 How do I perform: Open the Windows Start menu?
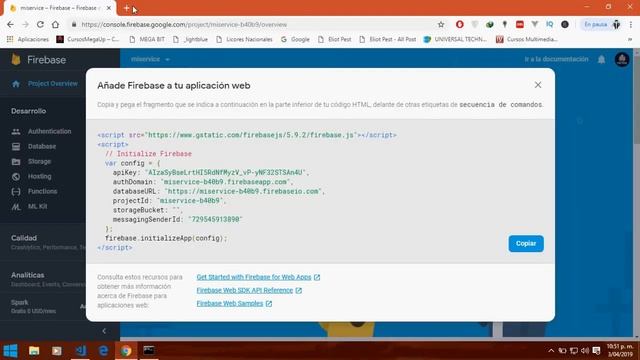click(11, 350)
